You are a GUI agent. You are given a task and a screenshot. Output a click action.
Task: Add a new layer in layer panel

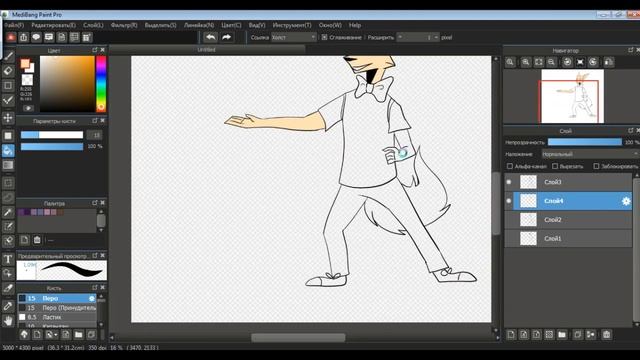point(511,335)
